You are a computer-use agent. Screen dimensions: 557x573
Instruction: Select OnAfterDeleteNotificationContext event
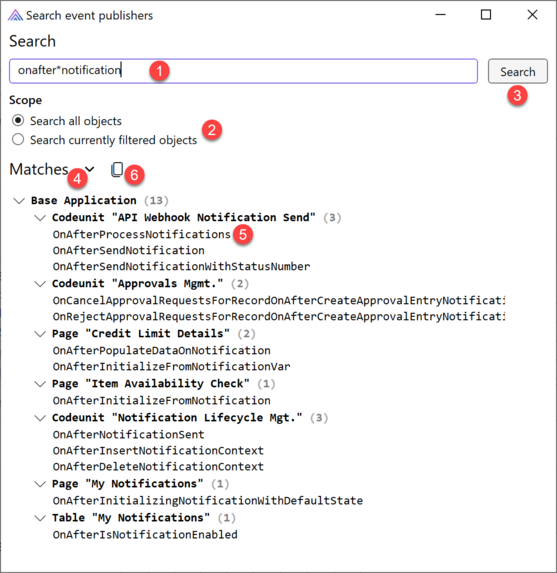[158, 467]
